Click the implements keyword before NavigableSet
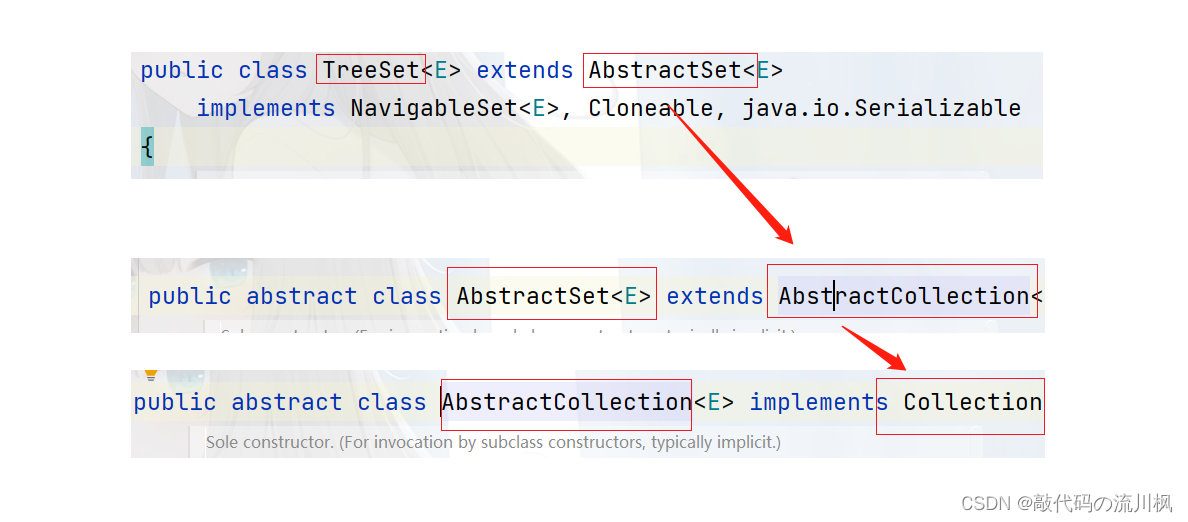Image resolution: width=1188 pixels, height=522 pixels. [266, 108]
